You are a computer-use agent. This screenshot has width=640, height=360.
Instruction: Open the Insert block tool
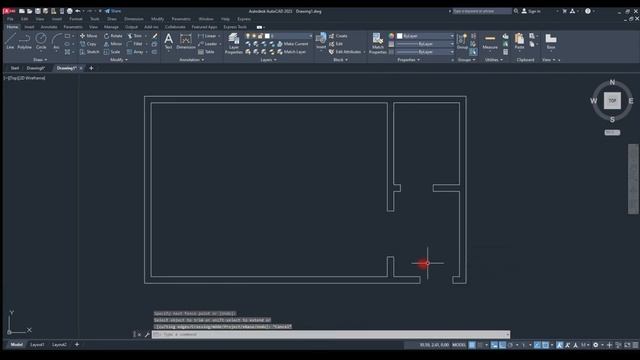click(321, 41)
